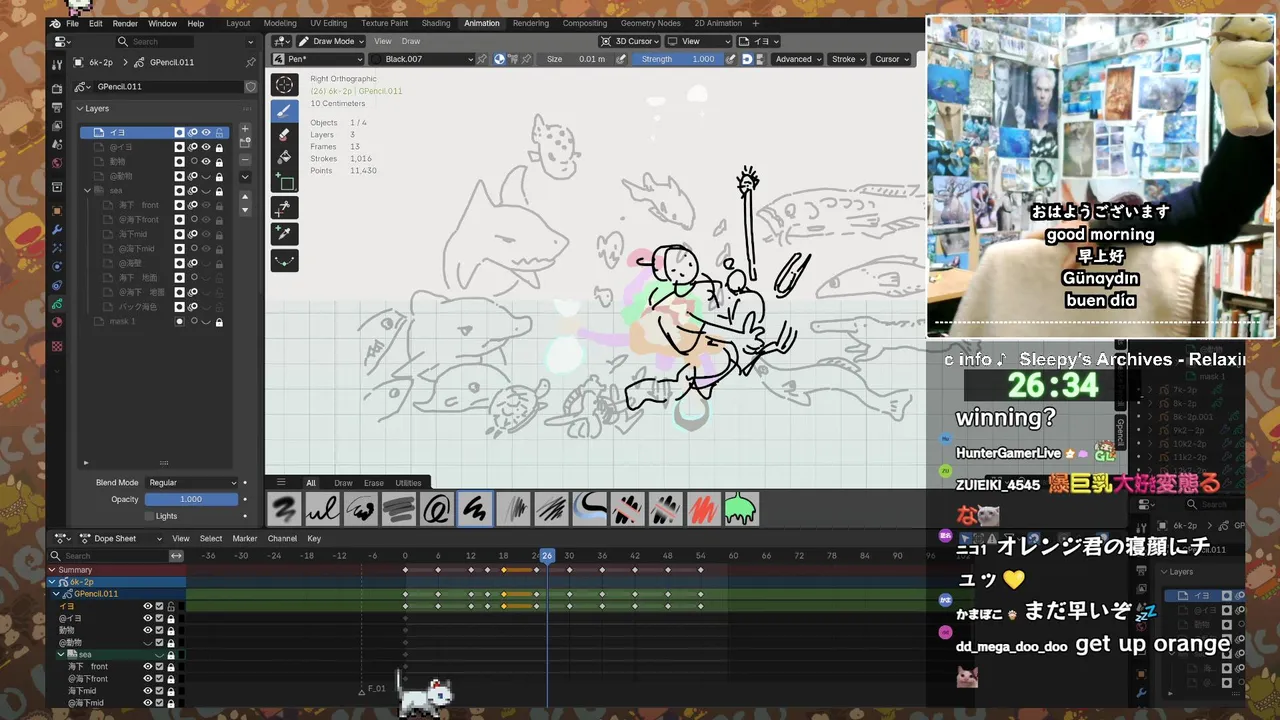Add a new layer with plus button

coord(245,129)
